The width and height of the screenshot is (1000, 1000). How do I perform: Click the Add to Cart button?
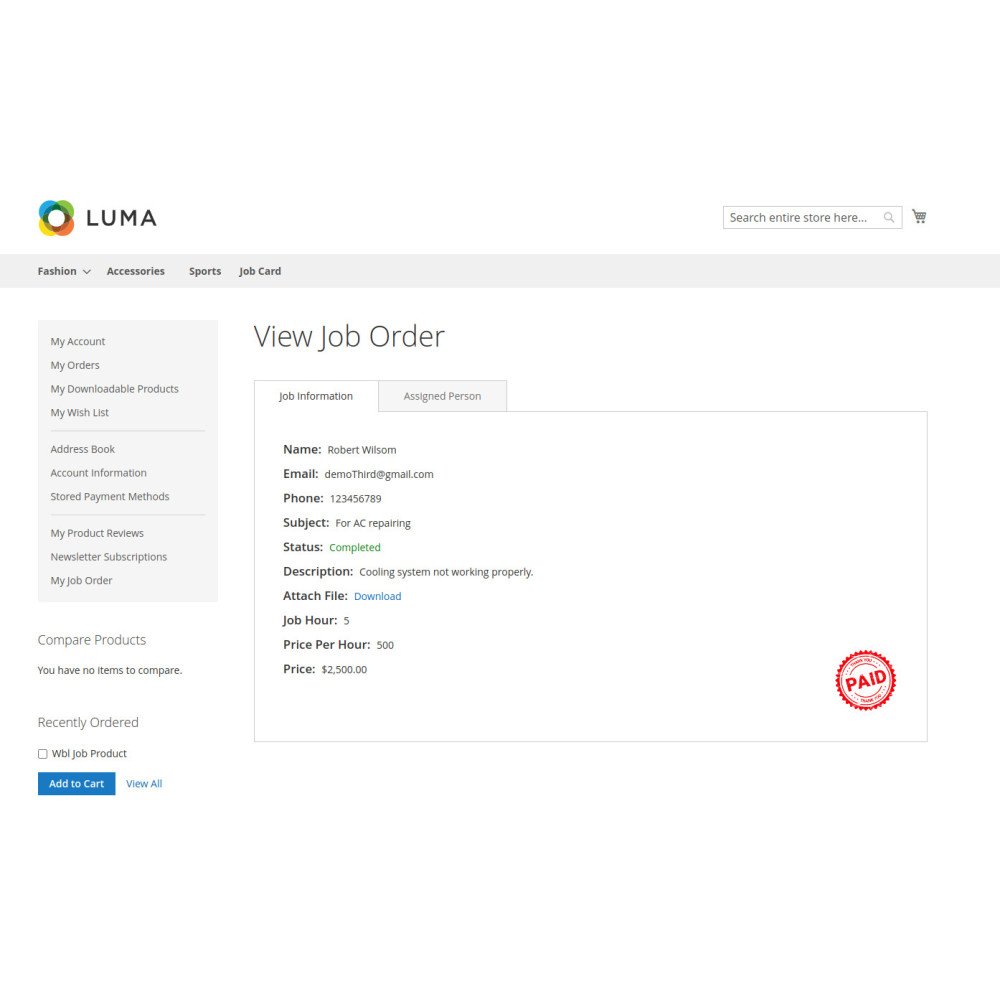pos(77,784)
